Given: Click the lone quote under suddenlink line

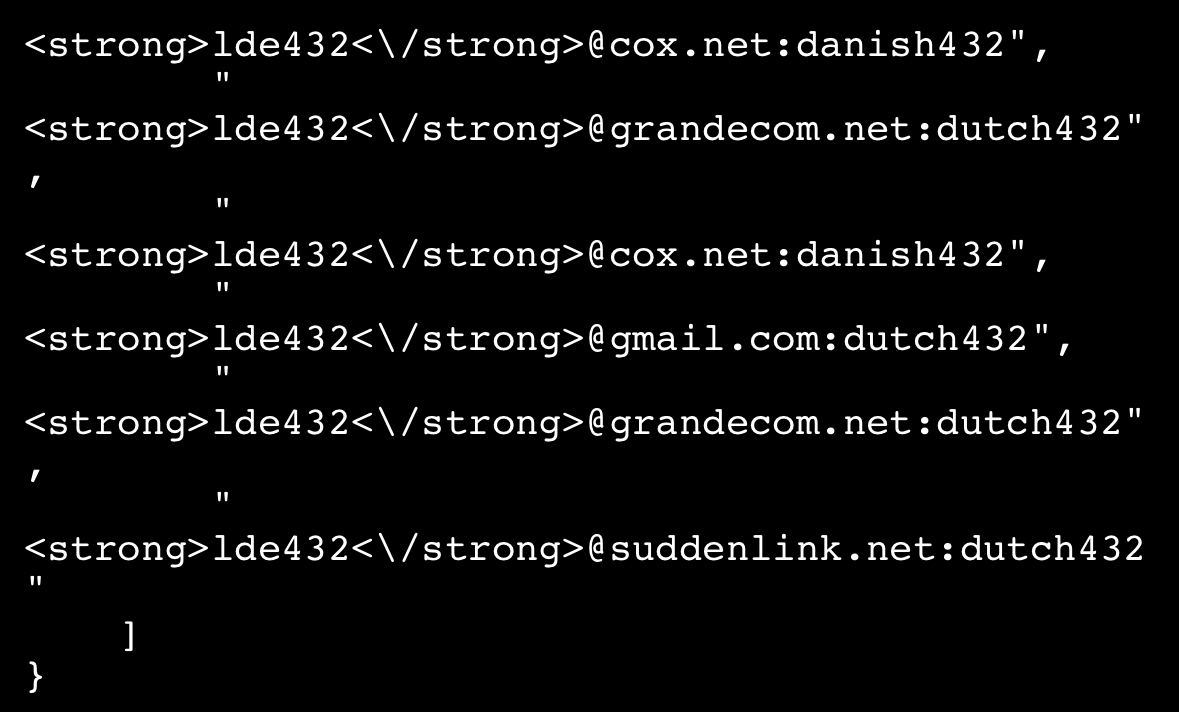Looking at the screenshot, I should 35,583.
